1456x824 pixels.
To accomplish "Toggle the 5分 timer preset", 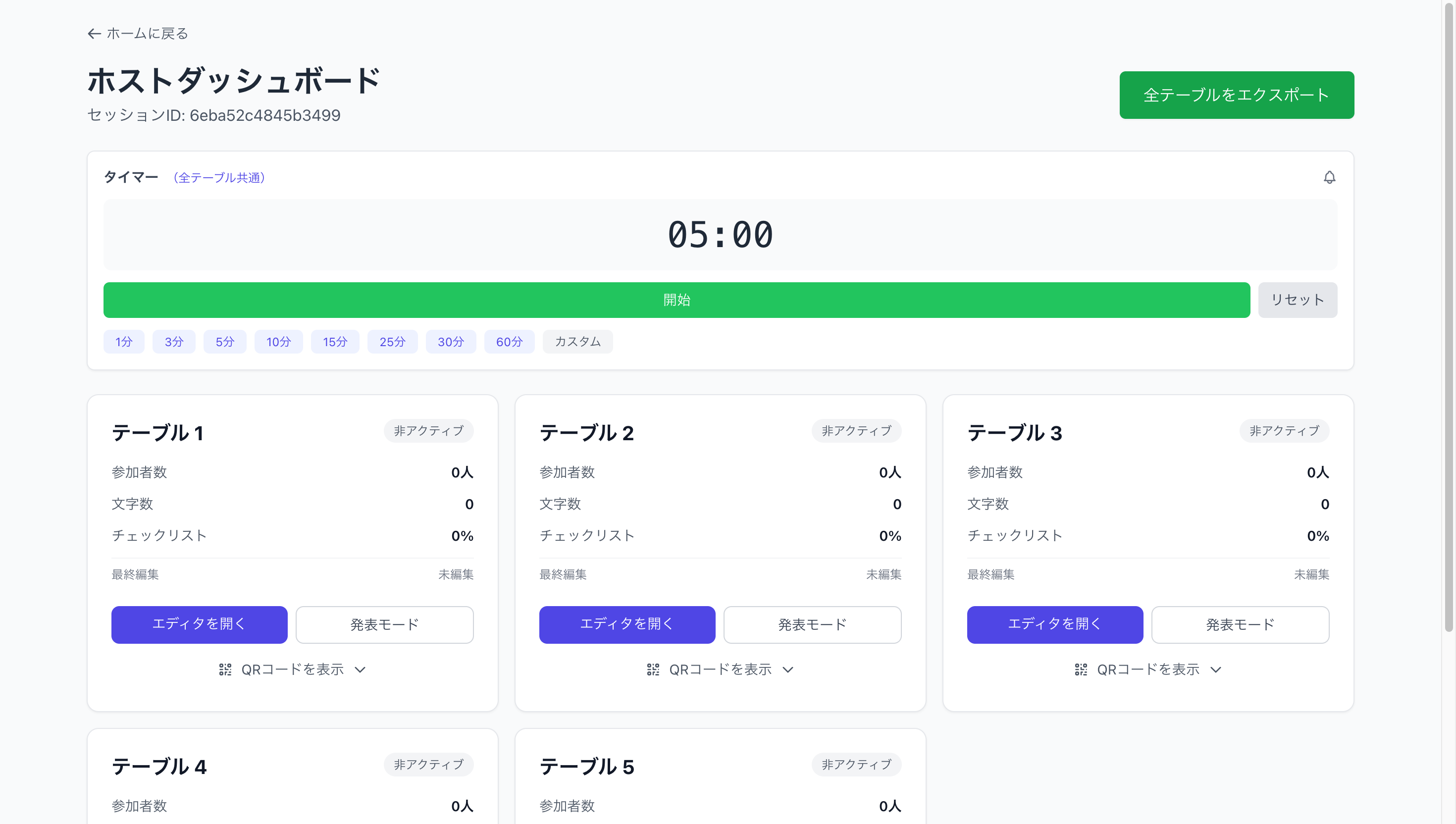I will tap(225, 341).
